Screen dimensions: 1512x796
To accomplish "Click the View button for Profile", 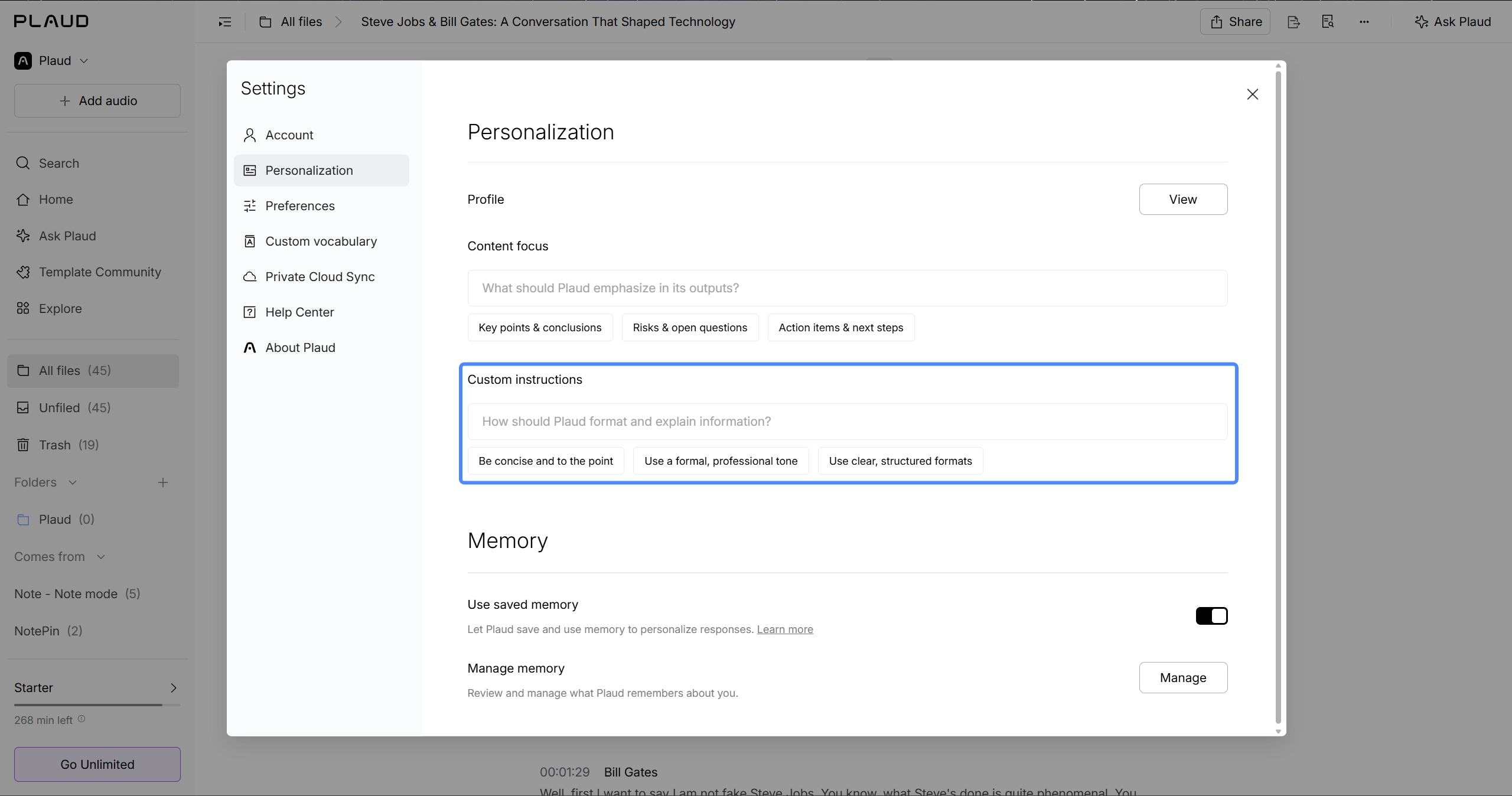I will click(1183, 200).
